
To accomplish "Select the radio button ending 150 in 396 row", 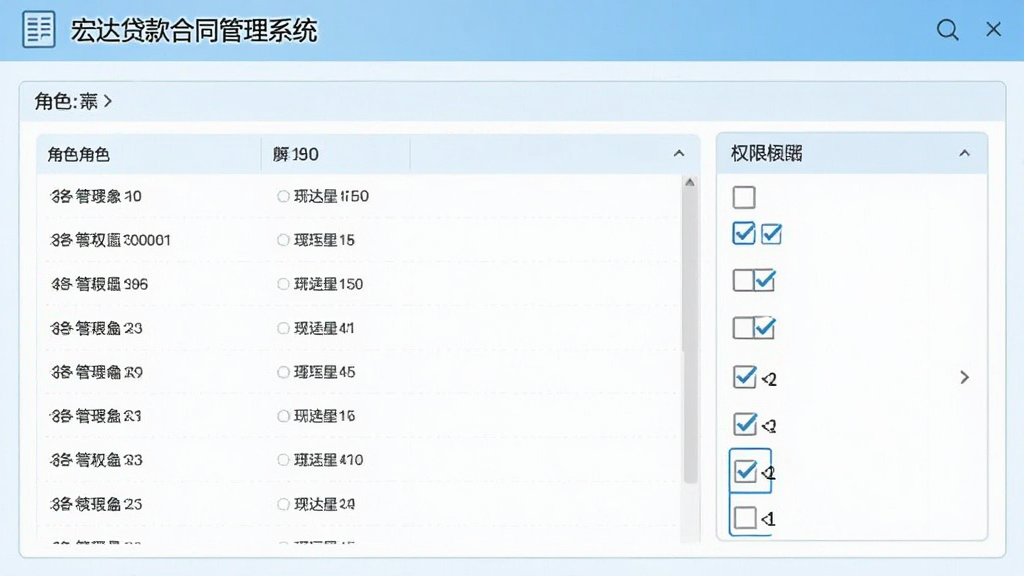I will pyautogui.click(x=283, y=284).
